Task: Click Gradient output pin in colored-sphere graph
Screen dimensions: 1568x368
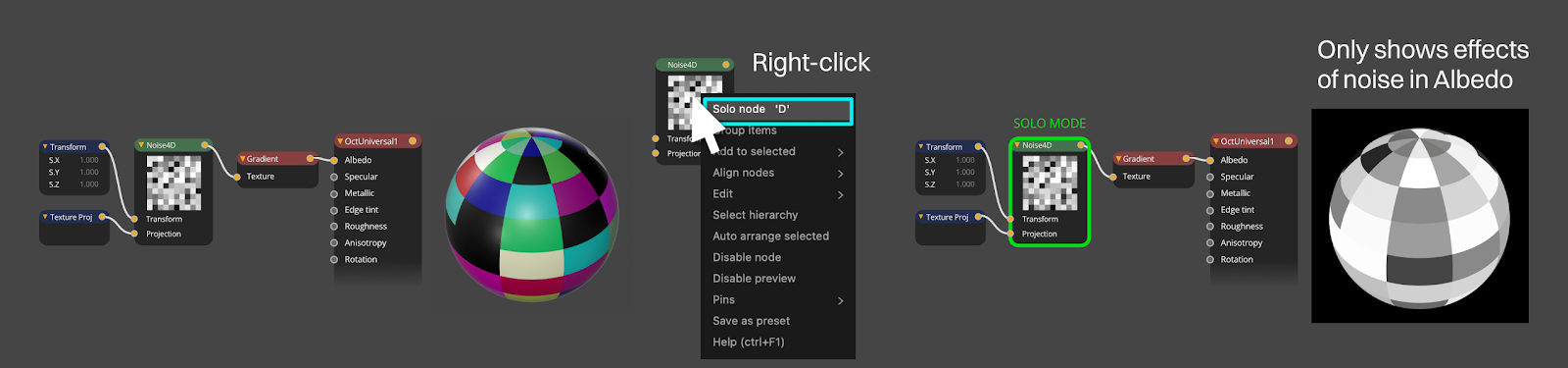Action: [310, 158]
